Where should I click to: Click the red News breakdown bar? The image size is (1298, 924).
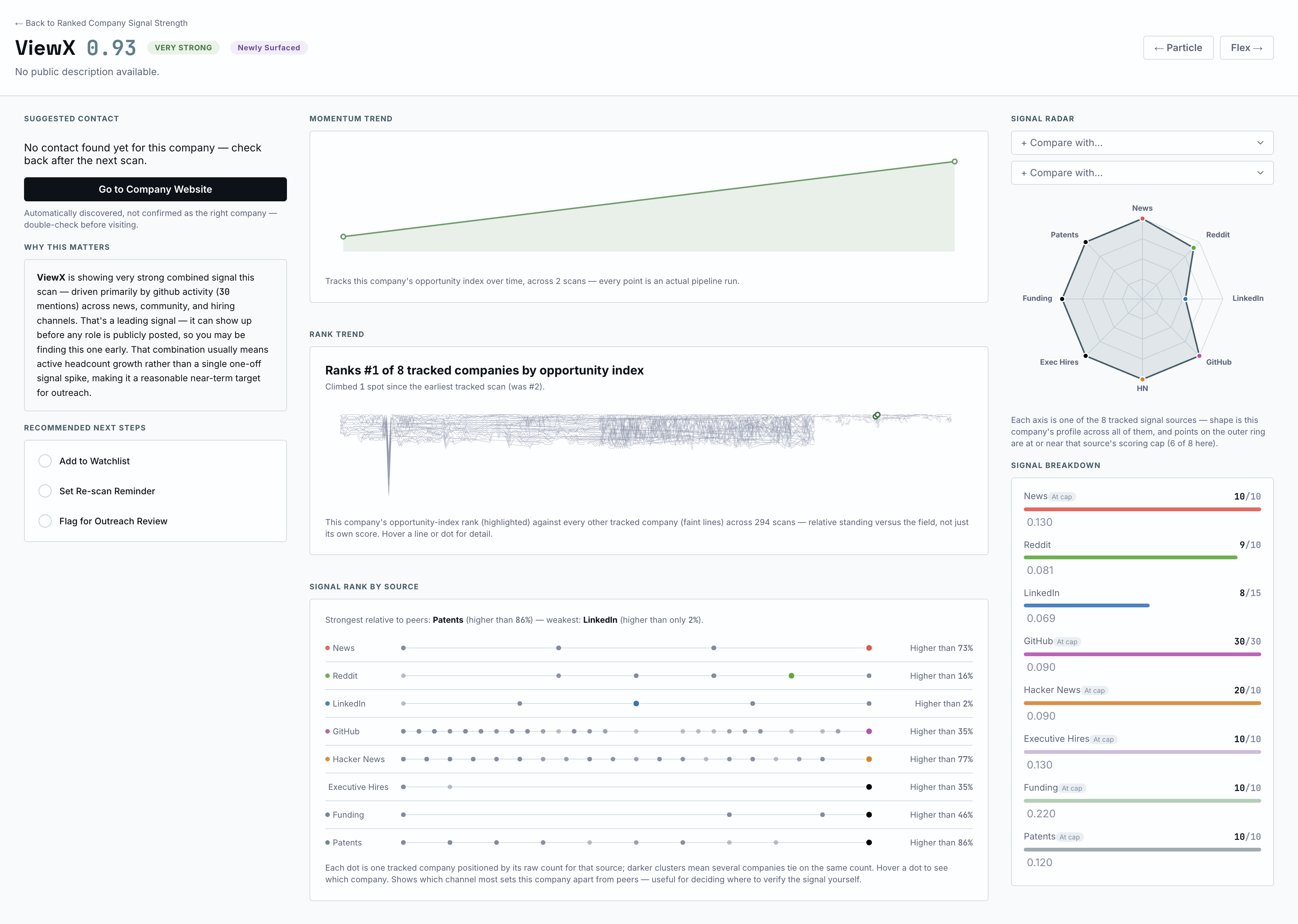(x=1142, y=509)
